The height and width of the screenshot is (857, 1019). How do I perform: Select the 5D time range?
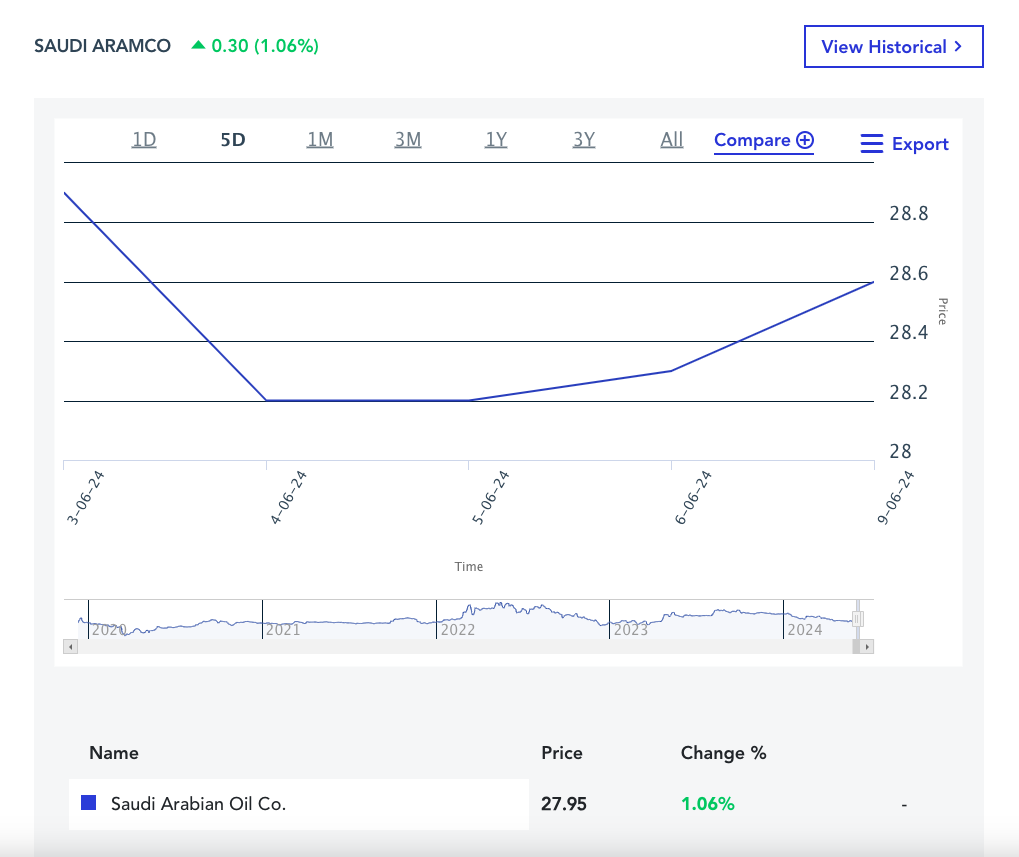click(x=232, y=140)
